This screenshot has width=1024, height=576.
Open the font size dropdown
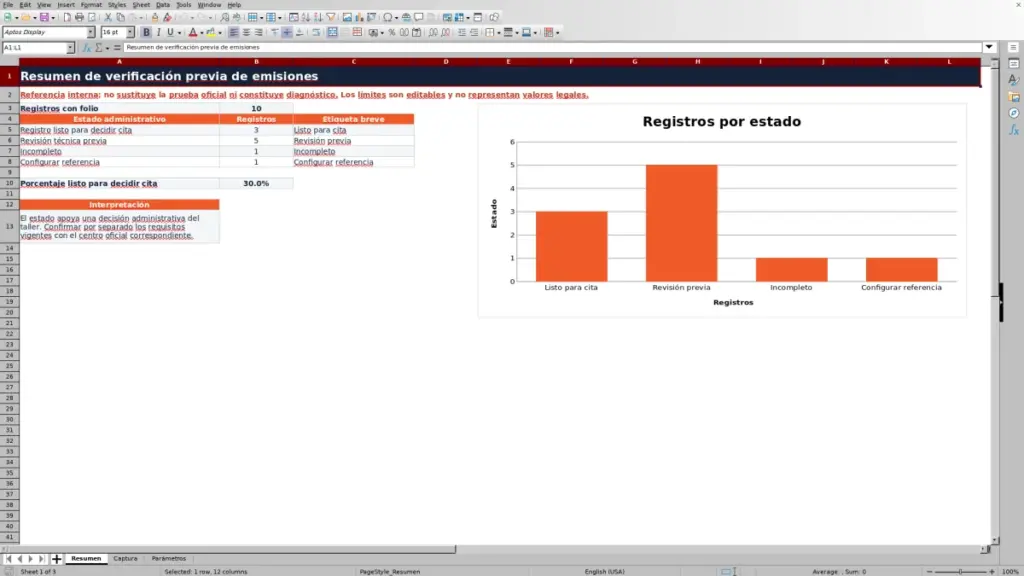pyautogui.click(x=131, y=33)
